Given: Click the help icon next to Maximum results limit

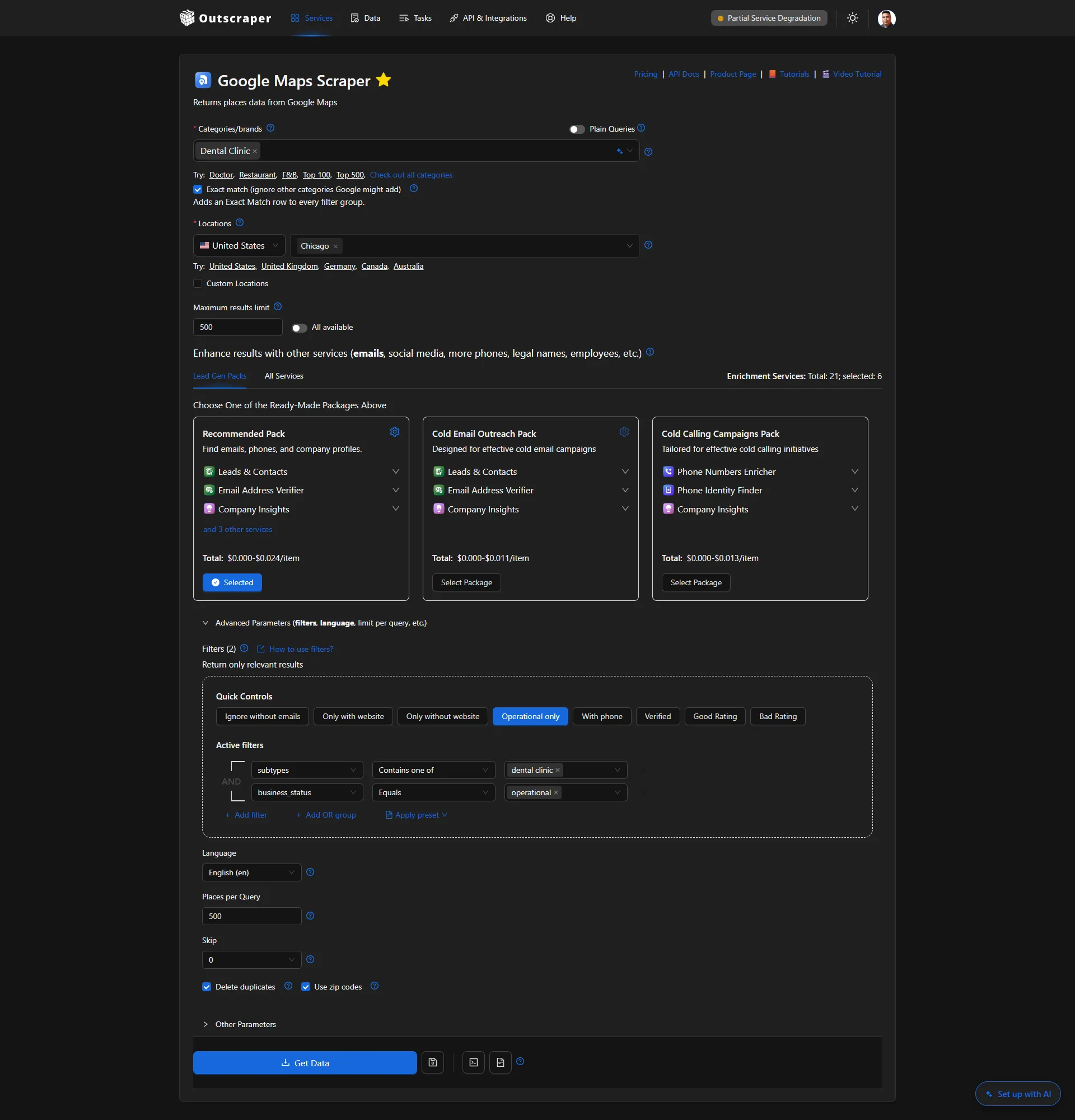Looking at the screenshot, I should 278,307.
